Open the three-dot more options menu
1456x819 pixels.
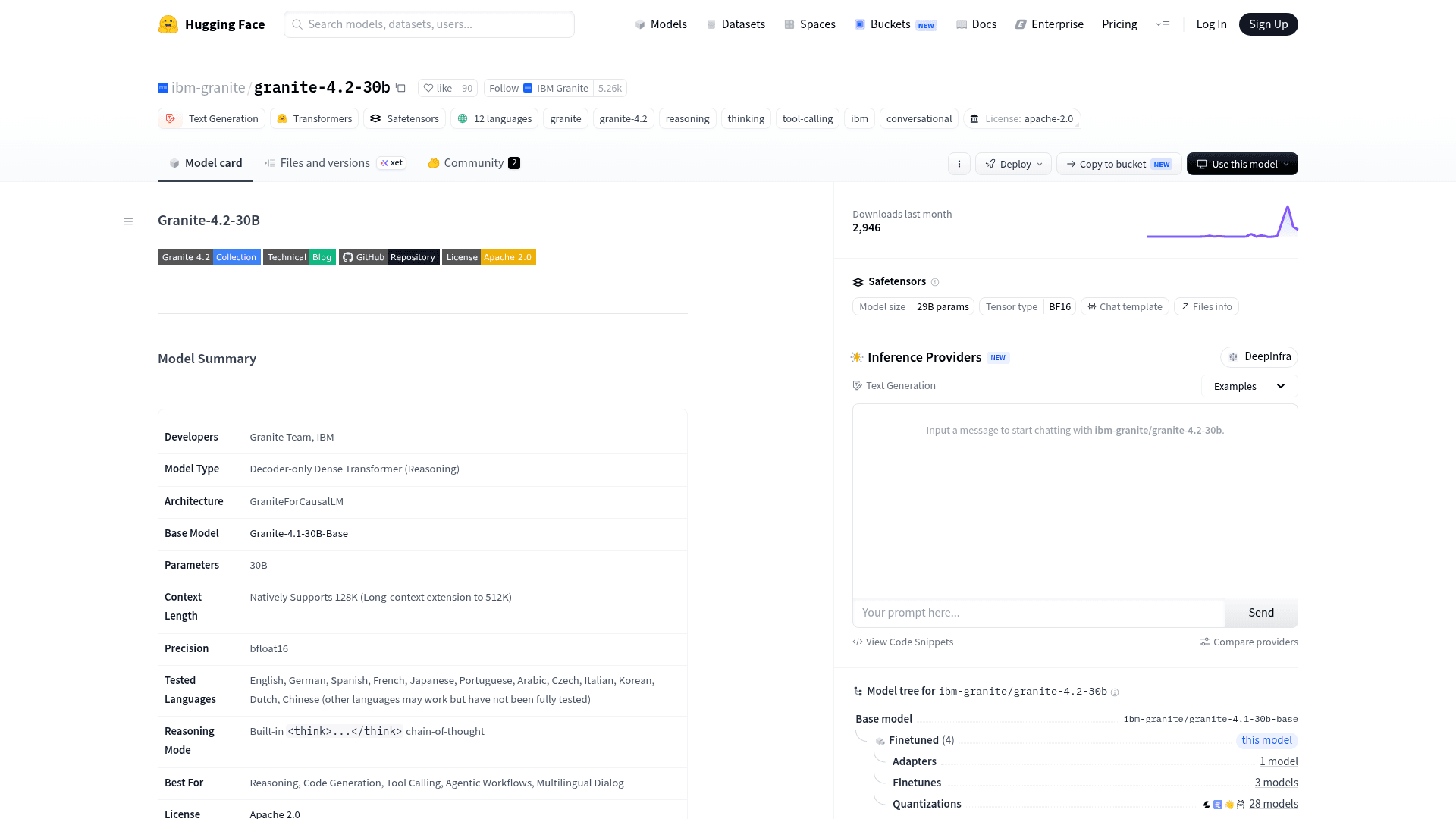[x=959, y=164]
